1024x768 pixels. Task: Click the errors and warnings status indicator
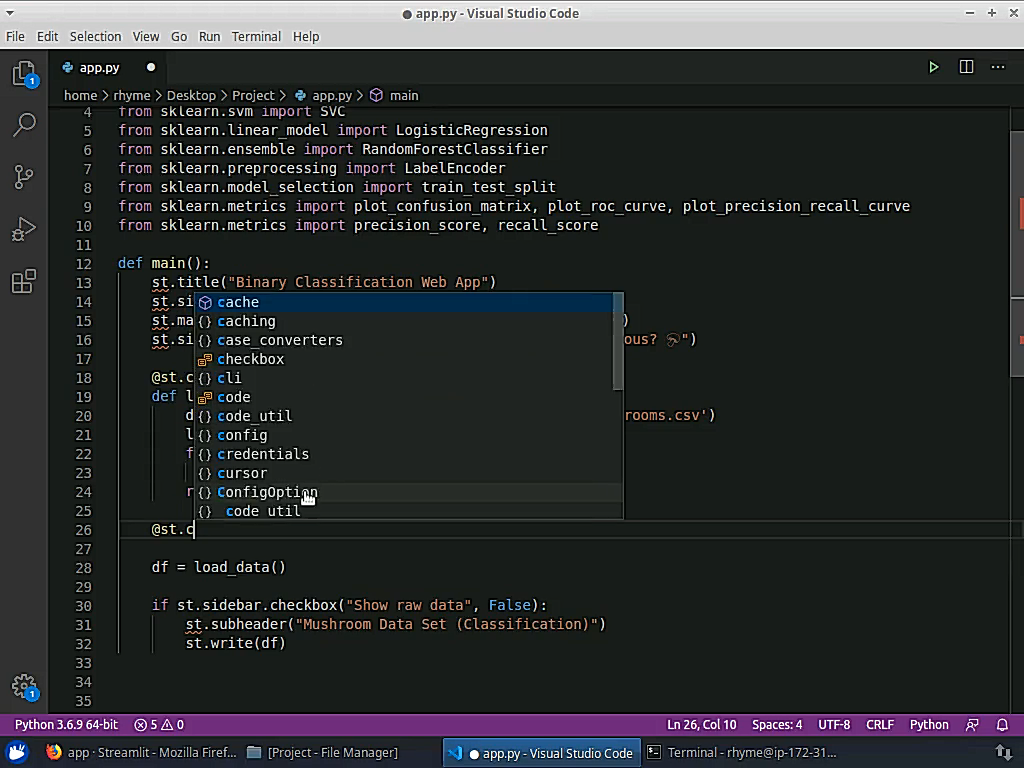[x=159, y=725]
